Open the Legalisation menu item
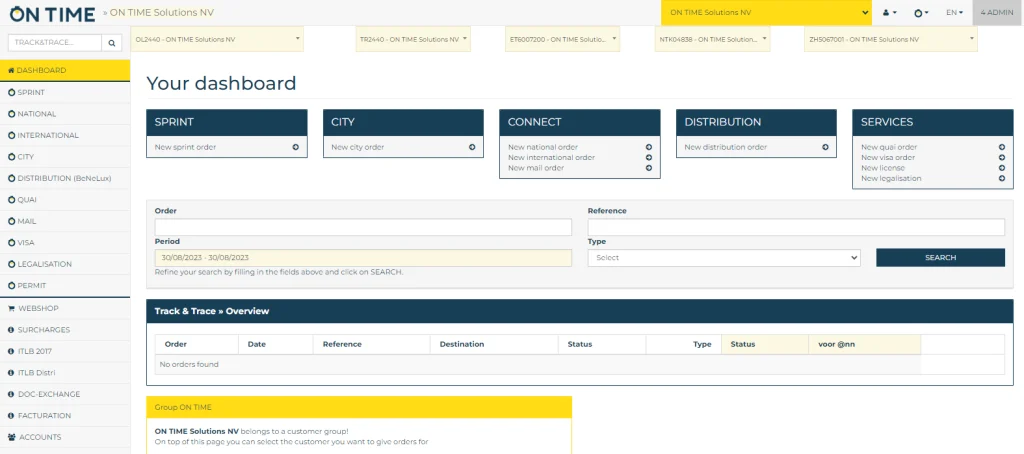Viewport: 1024px width, 454px height. 65,264
